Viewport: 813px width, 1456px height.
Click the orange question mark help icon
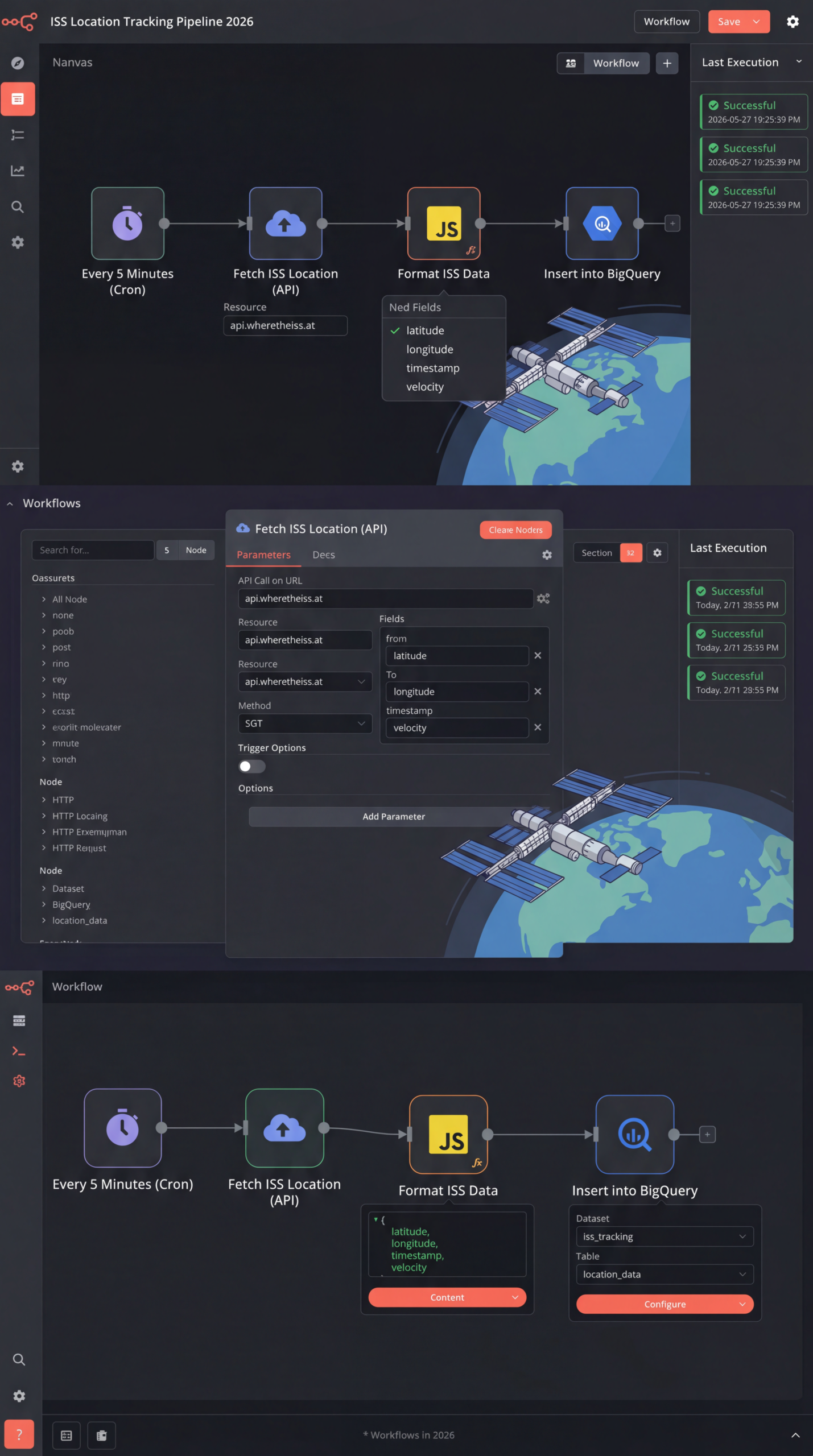coord(19,1434)
